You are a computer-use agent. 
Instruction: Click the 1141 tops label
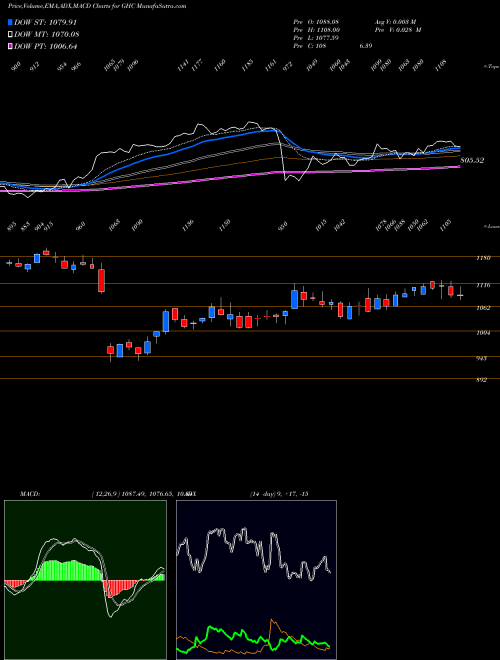pyautogui.click(x=182, y=65)
